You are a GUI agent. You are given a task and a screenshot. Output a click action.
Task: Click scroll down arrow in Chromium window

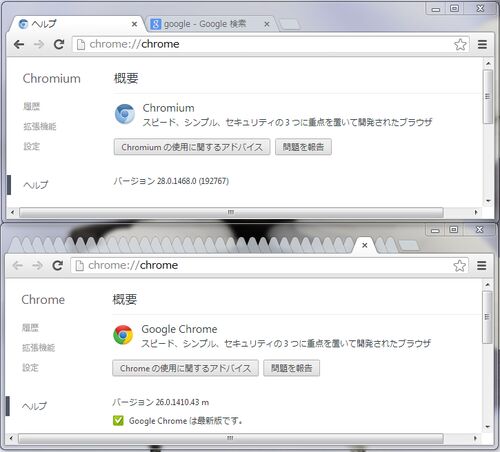click(x=488, y=201)
